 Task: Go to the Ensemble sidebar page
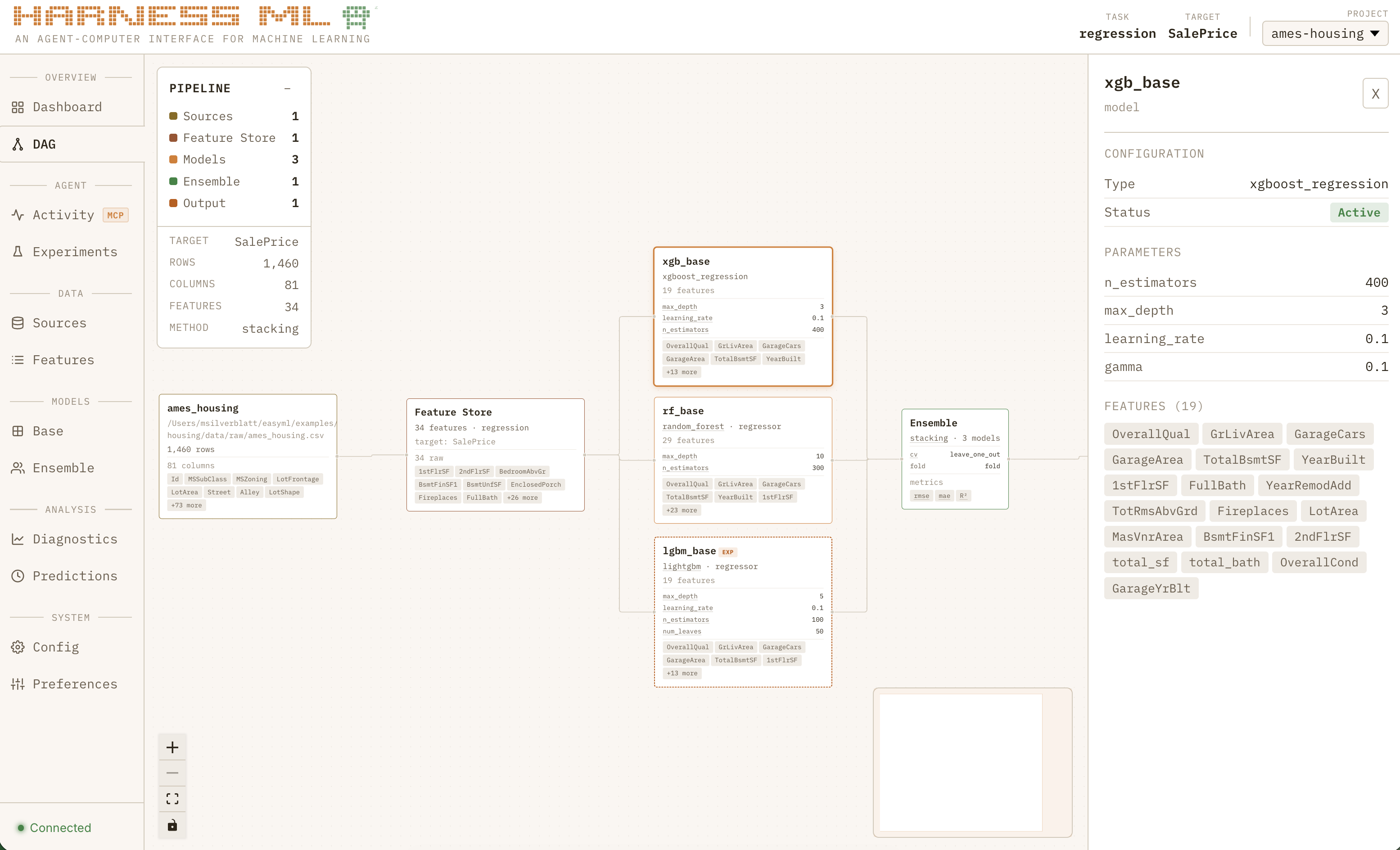(63, 468)
